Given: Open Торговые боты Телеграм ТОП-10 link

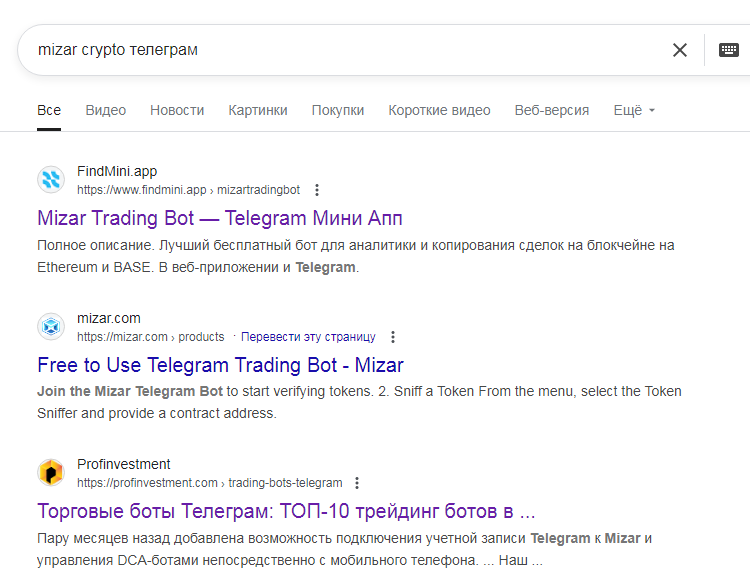Looking at the screenshot, I should click(x=286, y=511).
